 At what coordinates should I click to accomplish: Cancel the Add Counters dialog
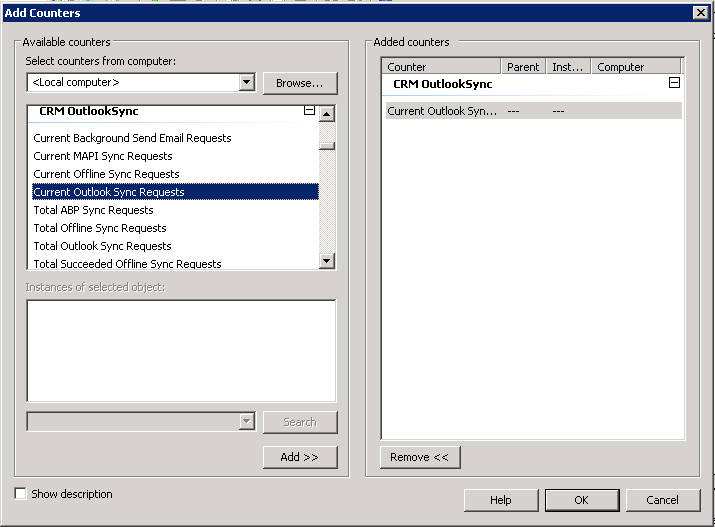[x=662, y=500]
